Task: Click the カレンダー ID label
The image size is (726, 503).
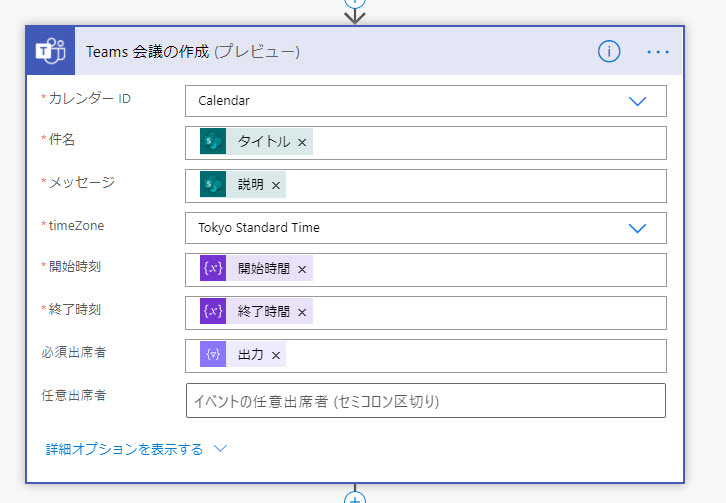Action: pyautogui.click(x=90, y=98)
